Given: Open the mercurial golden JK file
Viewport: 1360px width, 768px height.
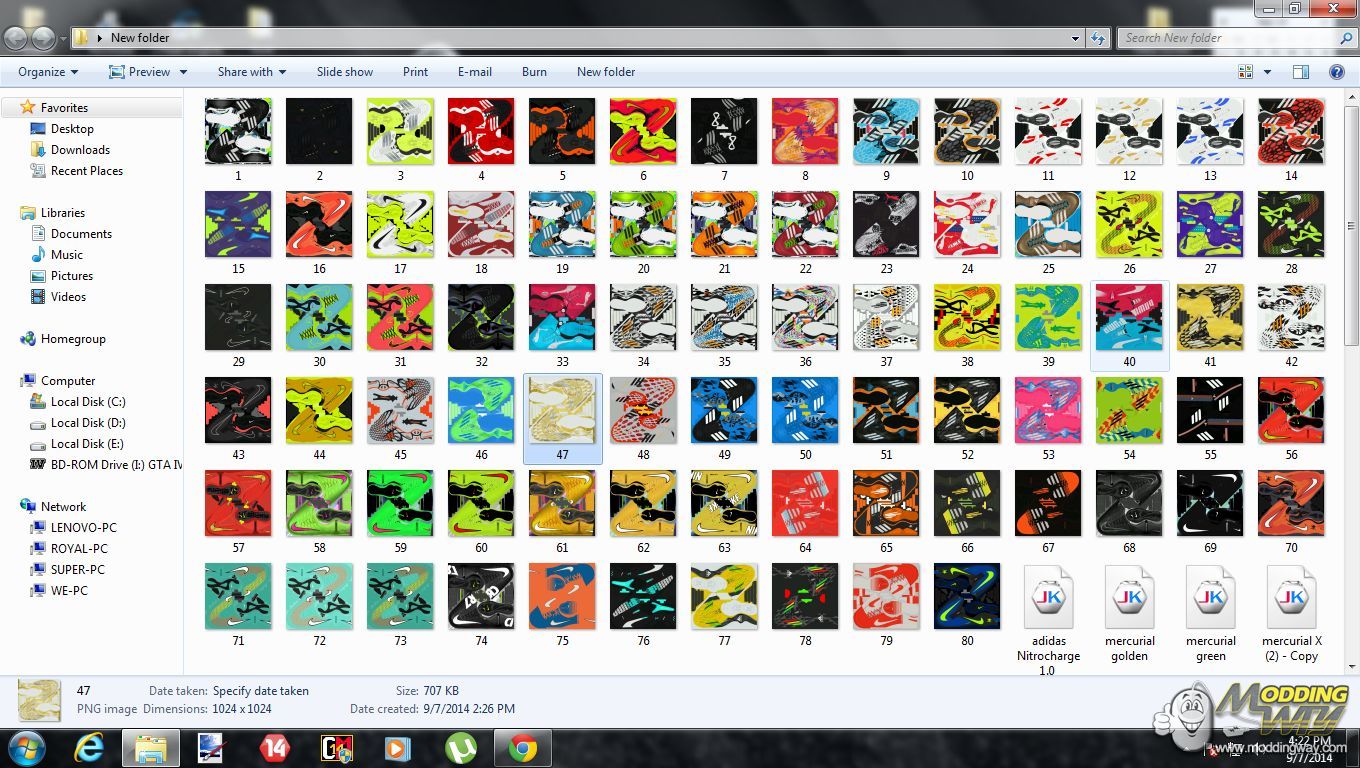Looking at the screenshot, I should (x=1129, y=598).
